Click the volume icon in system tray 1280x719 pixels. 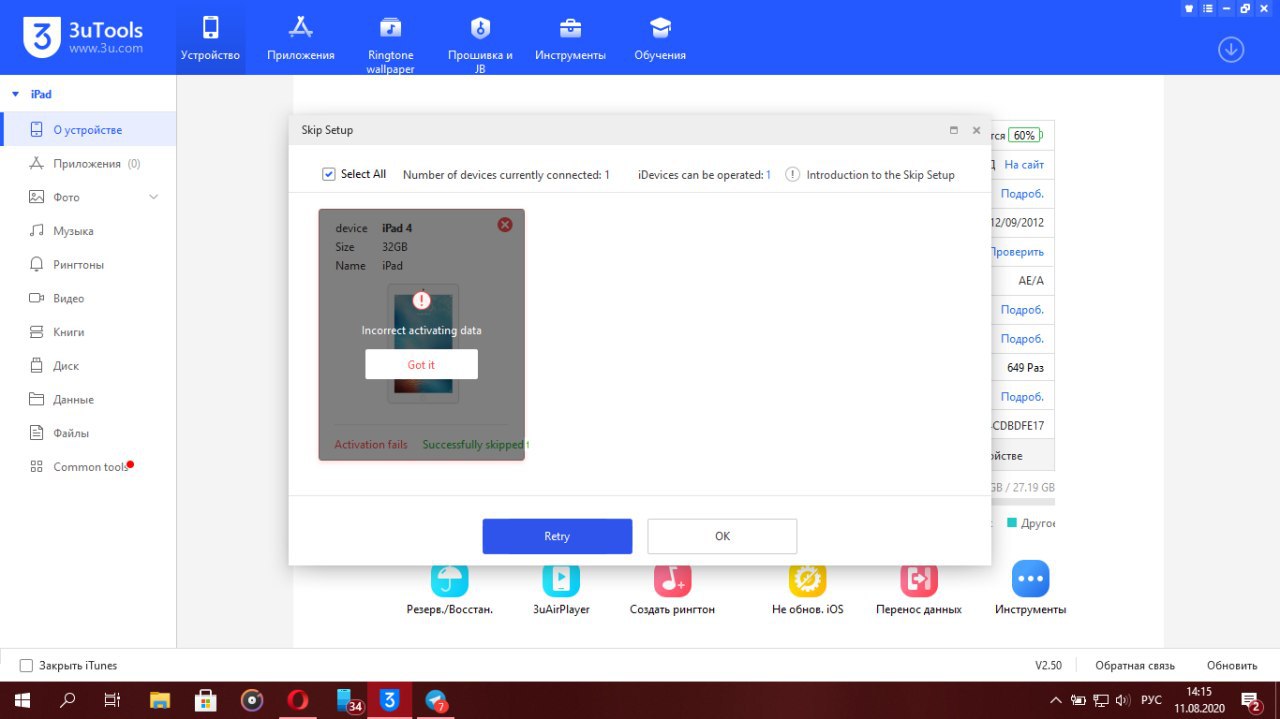pos(1122,700)
